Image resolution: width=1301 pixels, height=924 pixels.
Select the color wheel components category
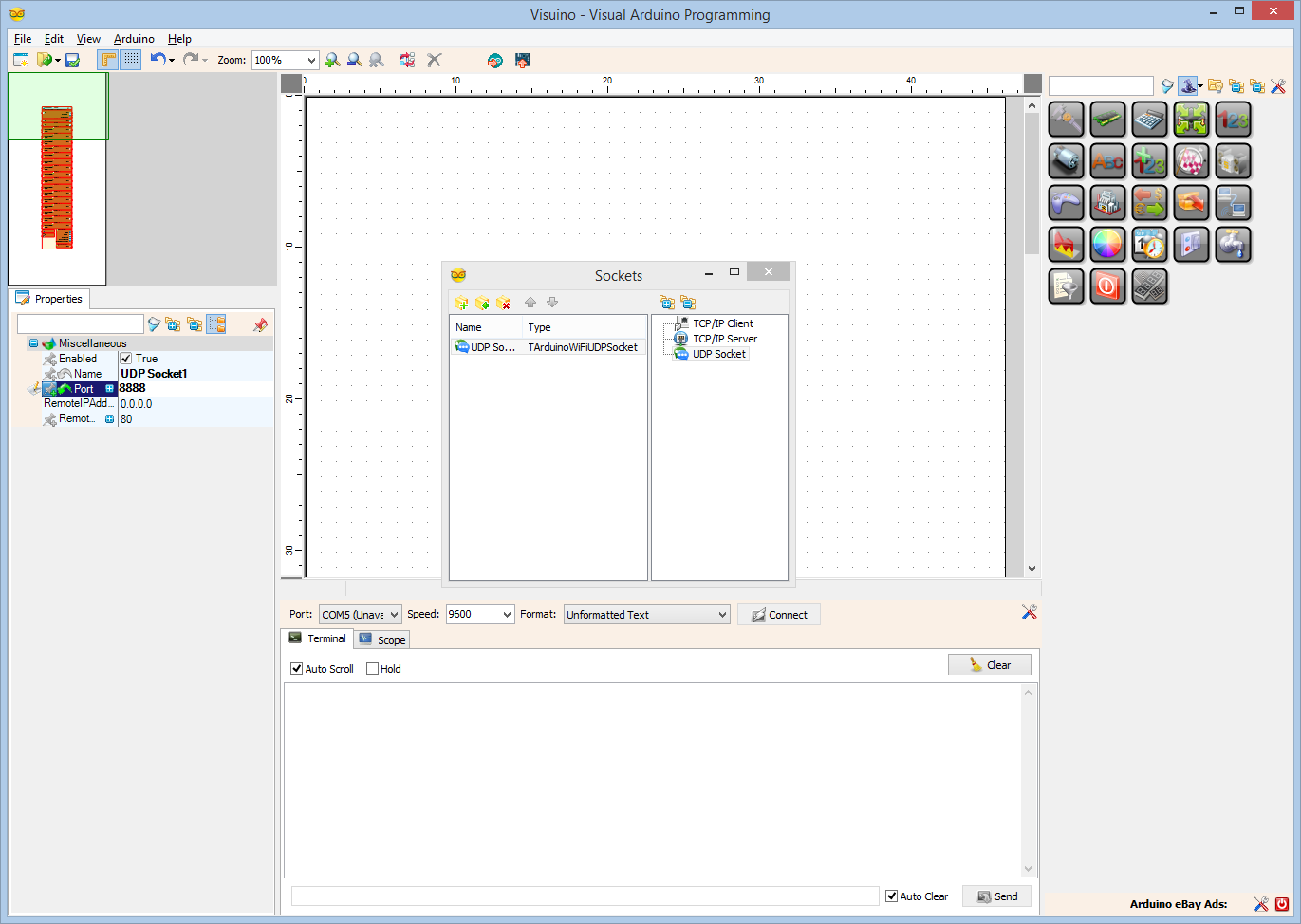[1107, 245]
